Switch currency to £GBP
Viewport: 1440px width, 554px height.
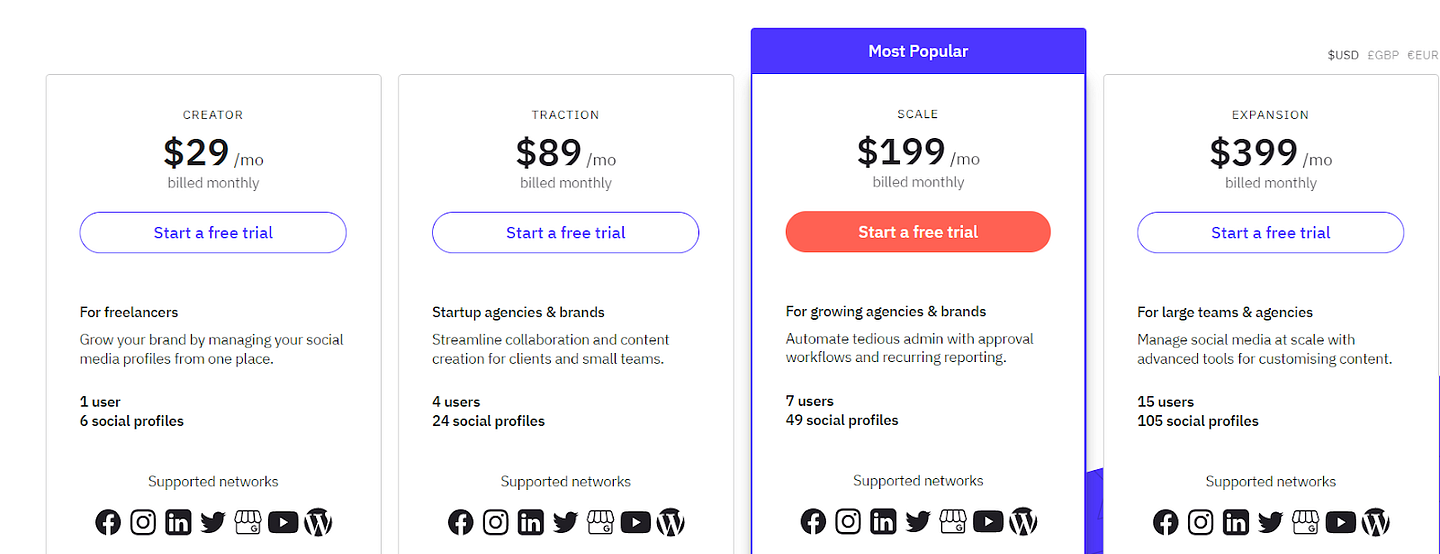click(x=1382, y=55)
